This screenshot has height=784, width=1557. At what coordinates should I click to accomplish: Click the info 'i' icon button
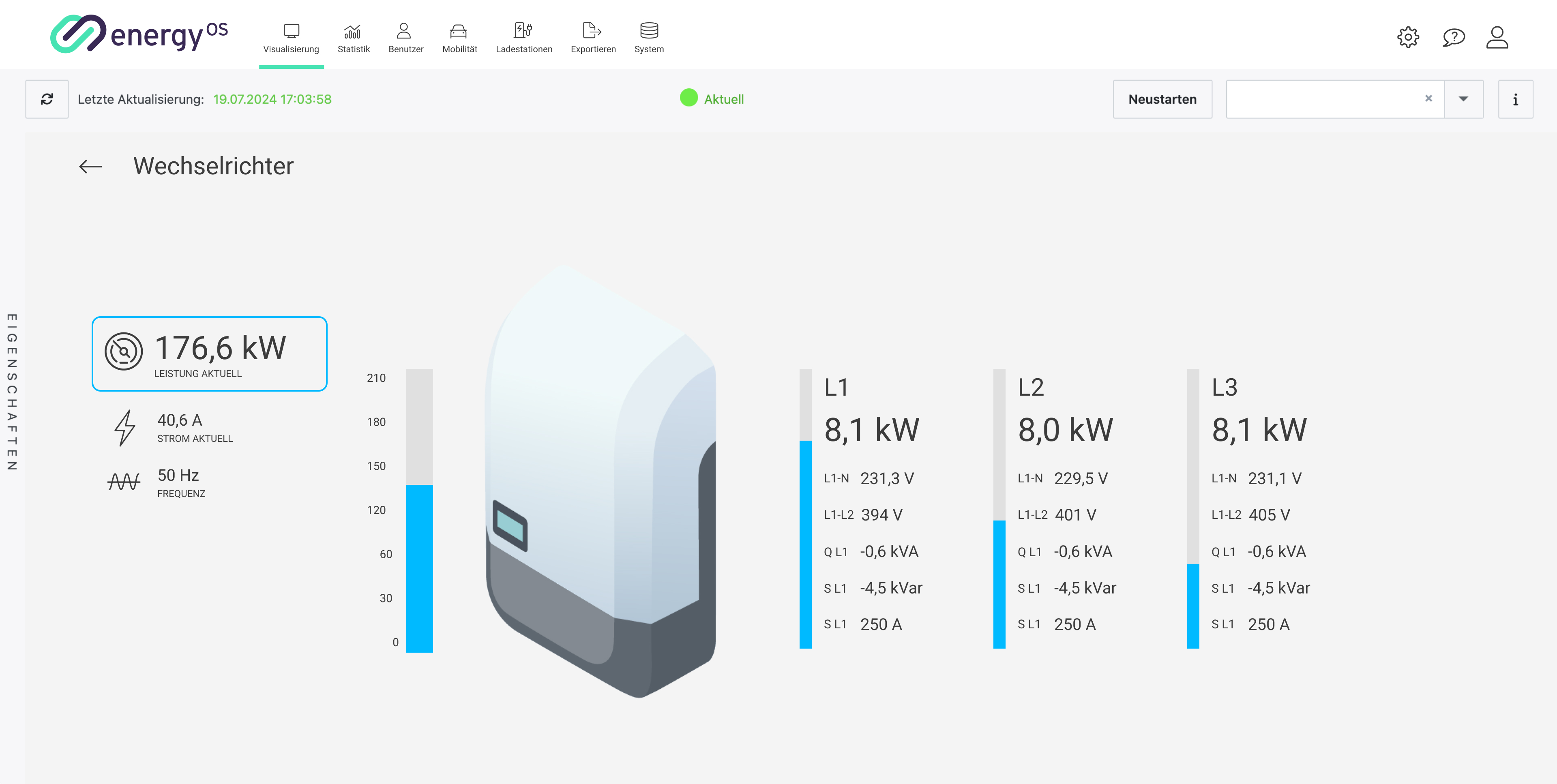(1515, 99)
